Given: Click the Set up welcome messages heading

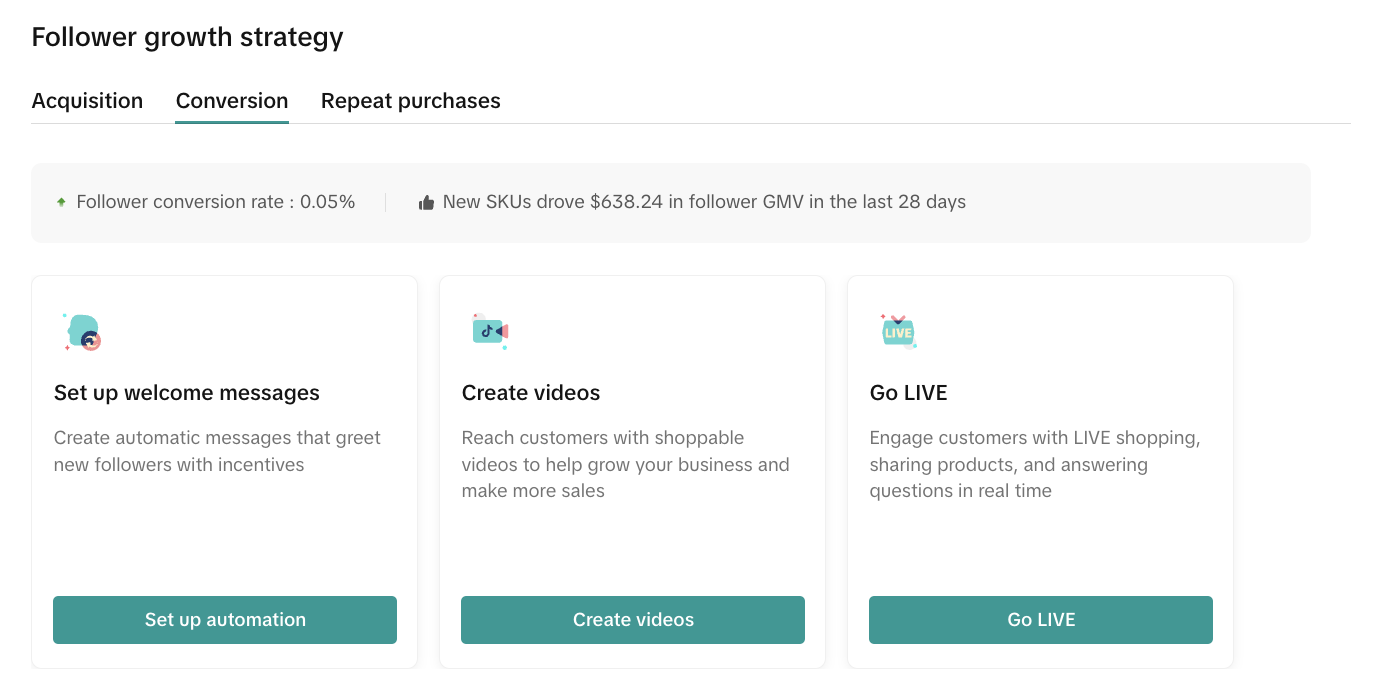Looking at the screenshot, I should [187, 393].
